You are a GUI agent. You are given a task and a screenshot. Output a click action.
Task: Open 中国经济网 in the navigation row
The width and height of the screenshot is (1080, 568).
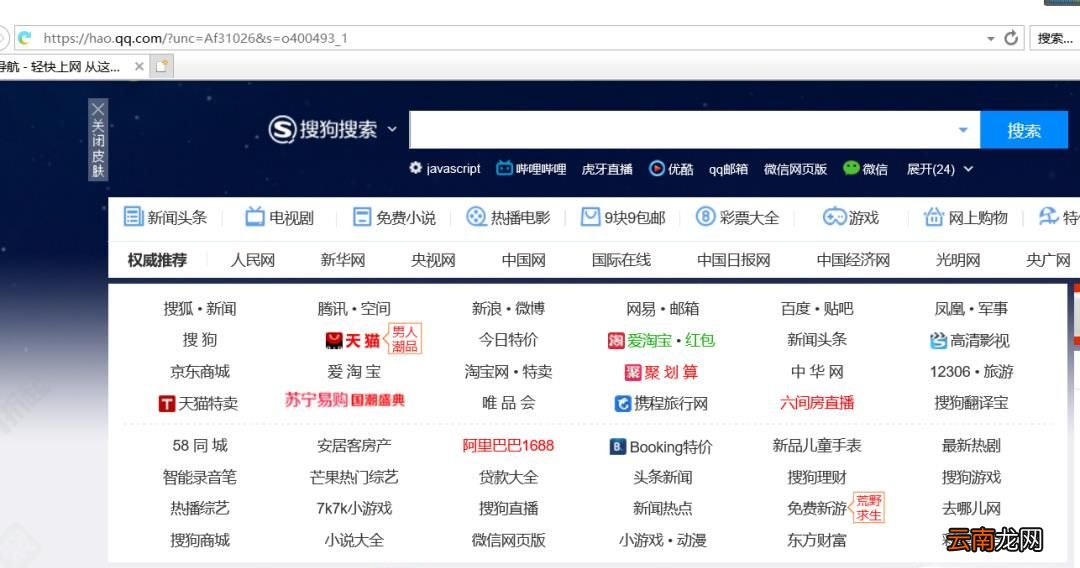click(x=853, y=260)
